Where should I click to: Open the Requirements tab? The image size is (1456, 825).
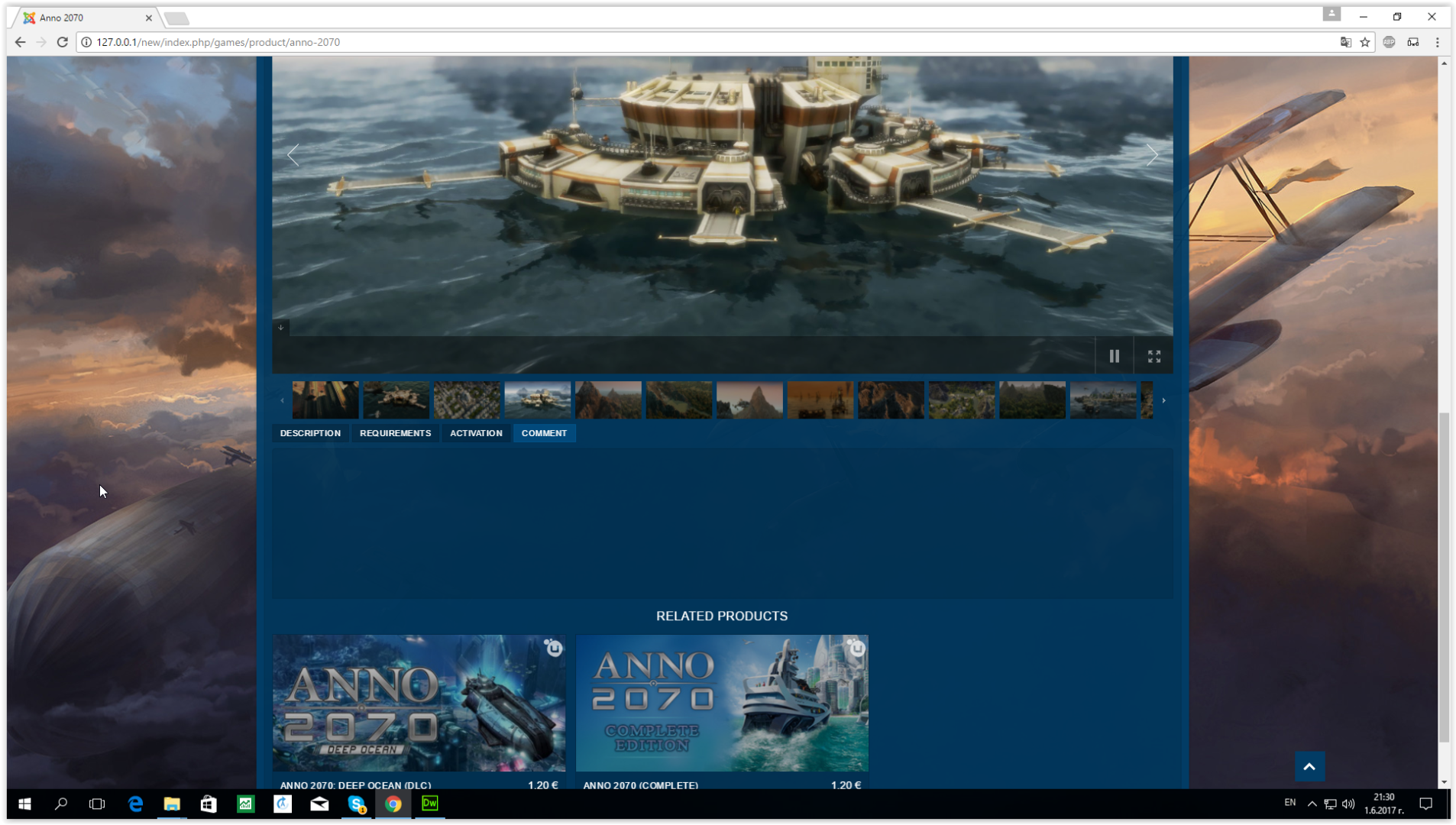395,433
